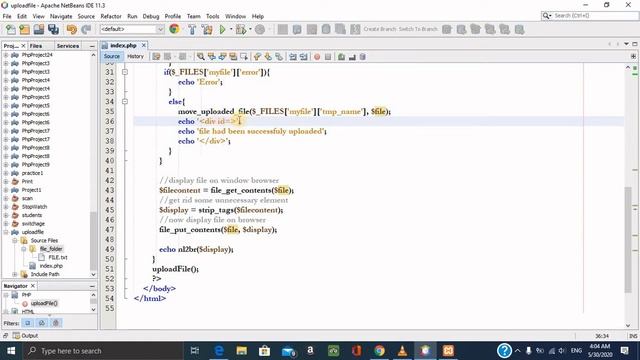Toggle Rectangular Selection in editor toolbar
The image size is (640, 360).
pyautogui.click(x=244, y=57)
